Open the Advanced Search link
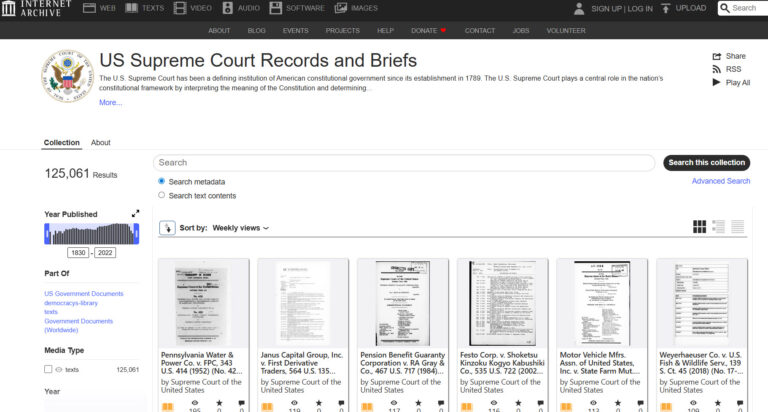Image resolution: width=768 pixels, height=412 pixels. 720,181
